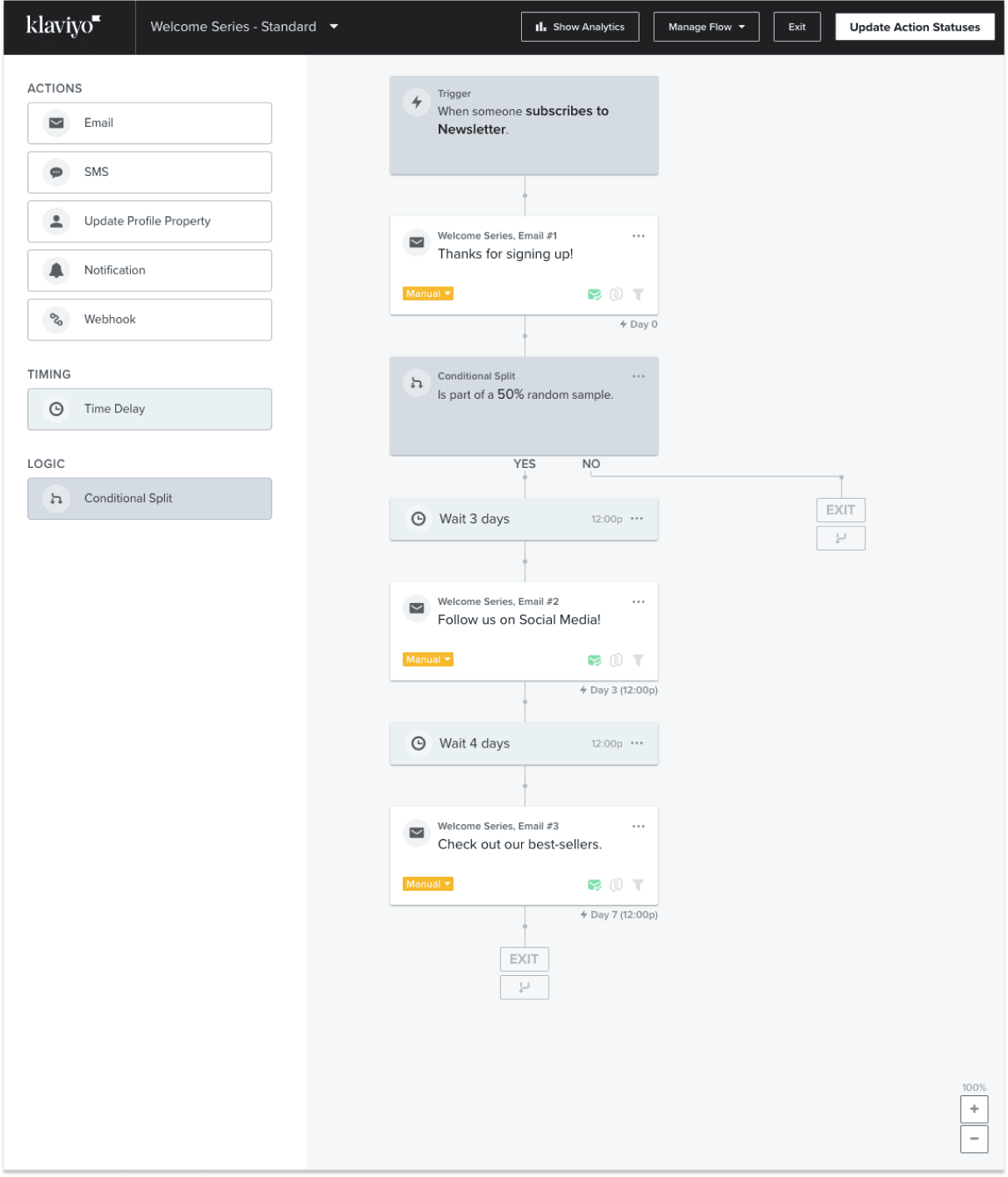
Task: Open the Wait 3 days ellipsis menu
Action: point(636,518)
